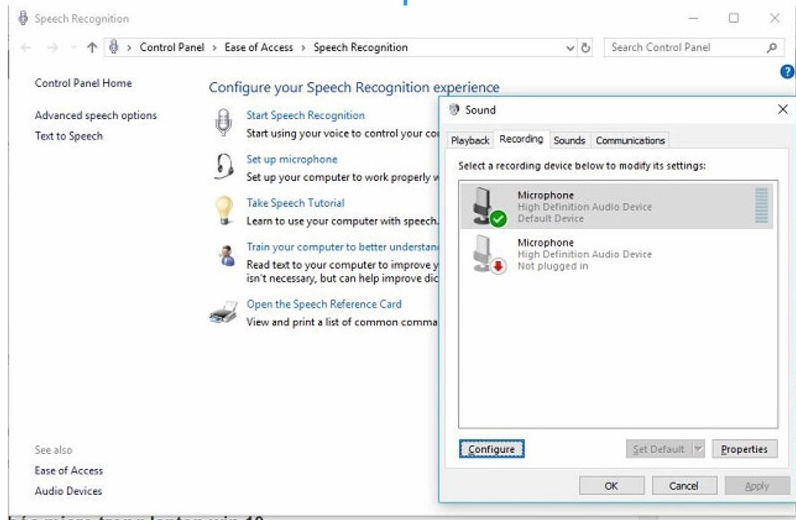This screenshot has height=520, width=796.
Task: Click the microphone level meter bar
Action: pos(762,205)
